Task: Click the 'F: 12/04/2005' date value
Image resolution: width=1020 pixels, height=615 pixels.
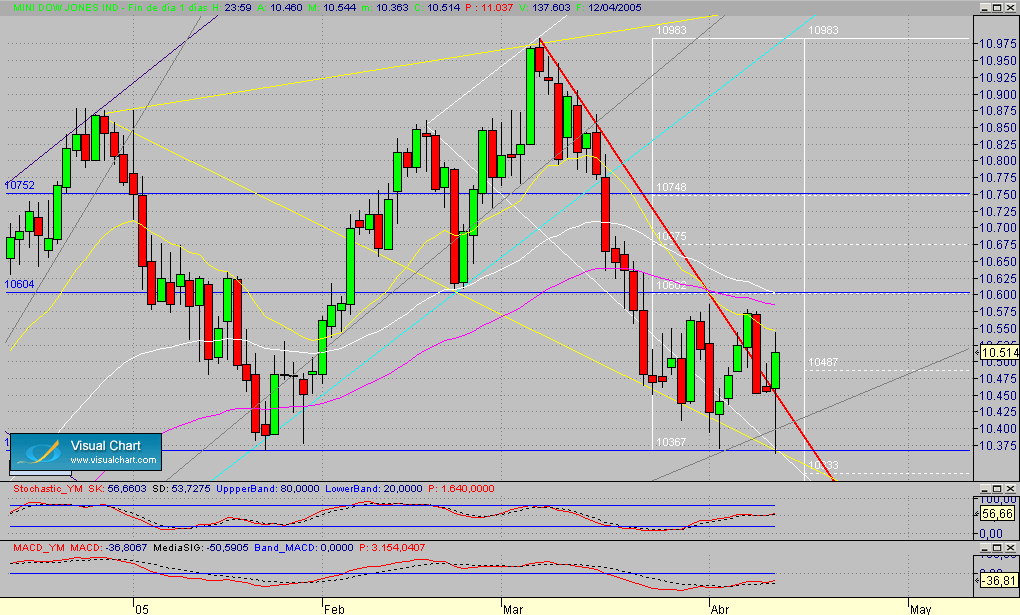Action: tap(609, 8)
